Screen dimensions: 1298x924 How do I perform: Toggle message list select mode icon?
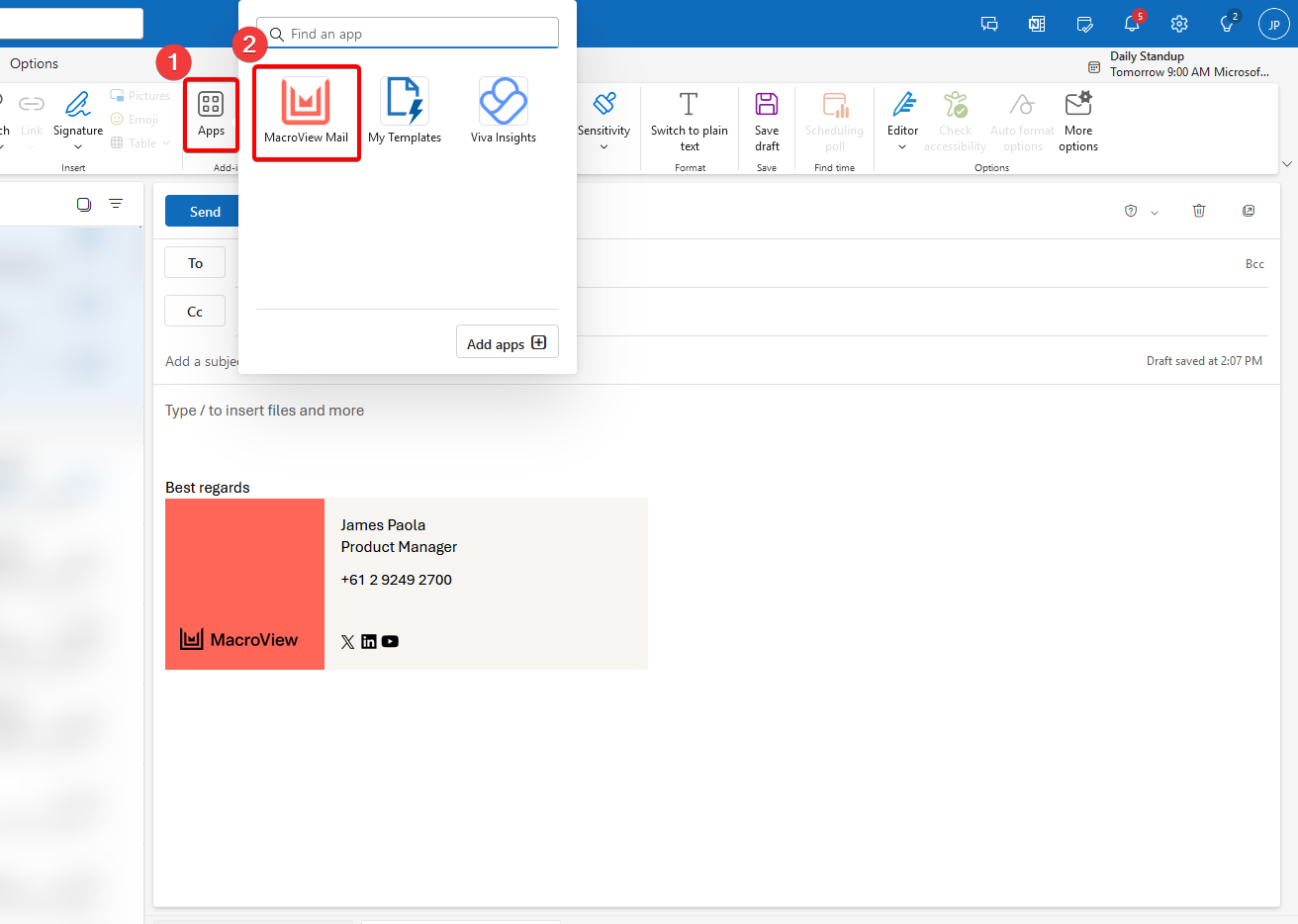pyautogui.click(x=84, y=204)
